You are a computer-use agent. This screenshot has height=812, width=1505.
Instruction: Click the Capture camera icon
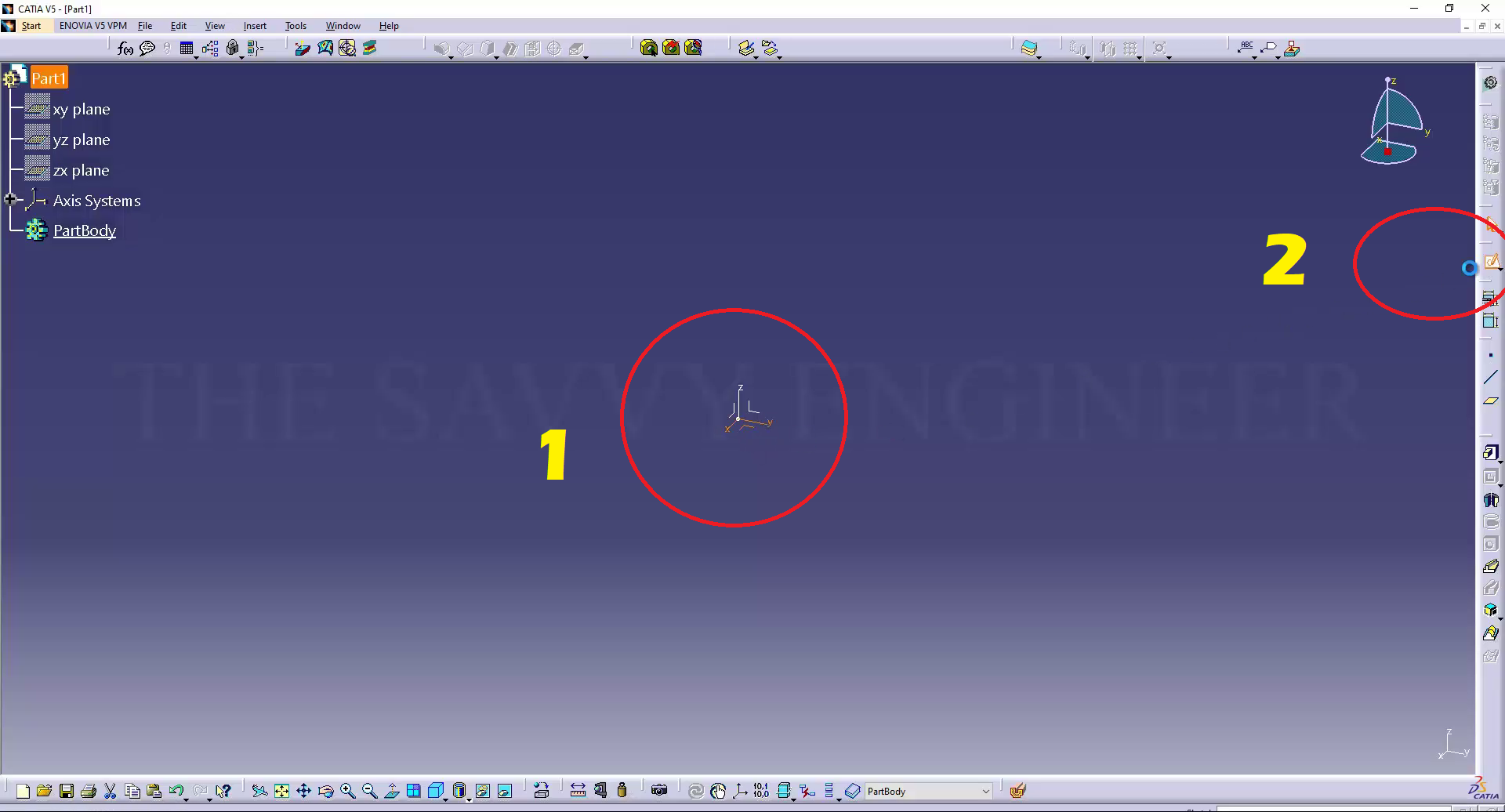click(x=659, y=790)
